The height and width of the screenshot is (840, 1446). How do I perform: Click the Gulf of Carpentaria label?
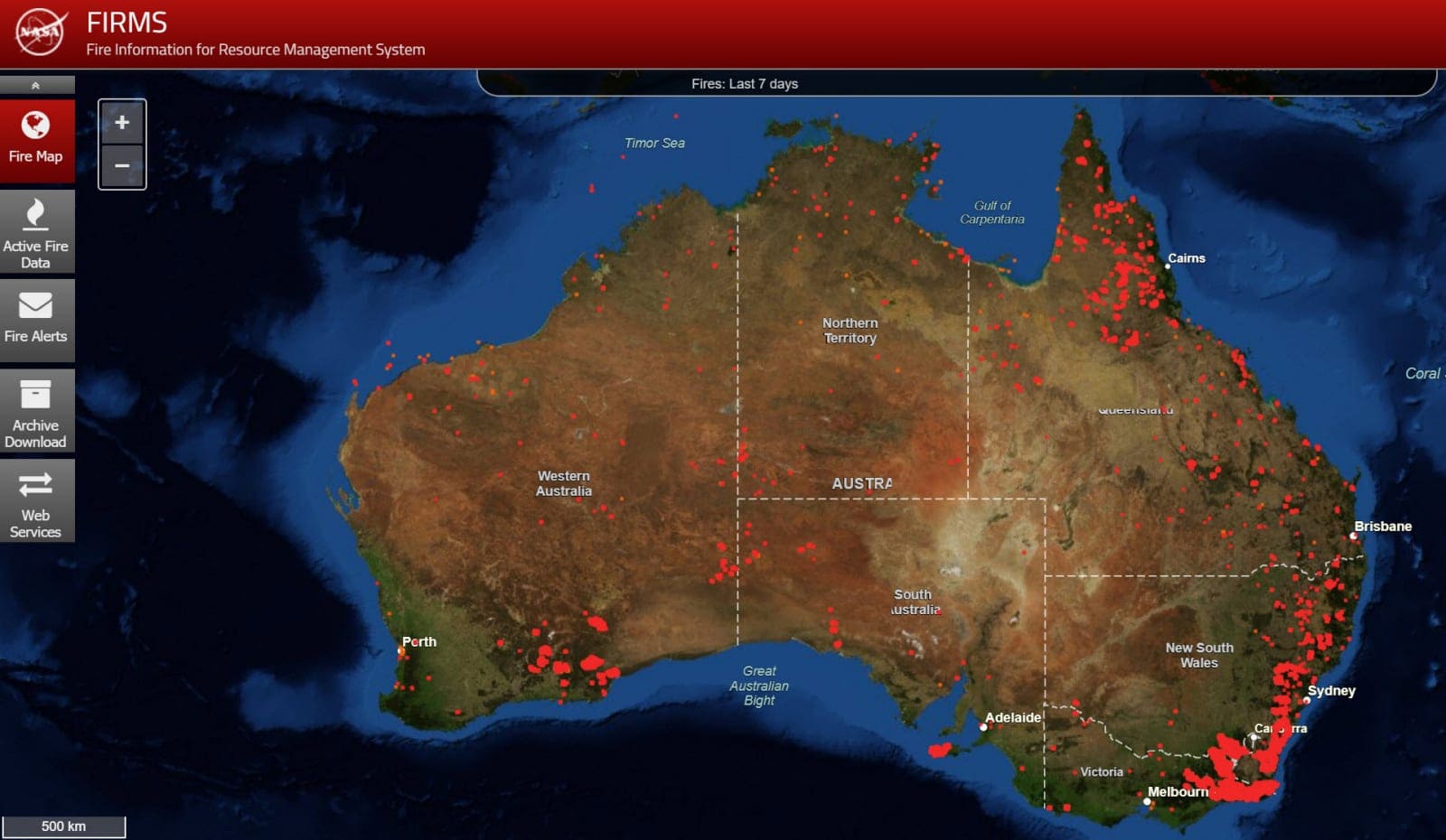point(992,212)
